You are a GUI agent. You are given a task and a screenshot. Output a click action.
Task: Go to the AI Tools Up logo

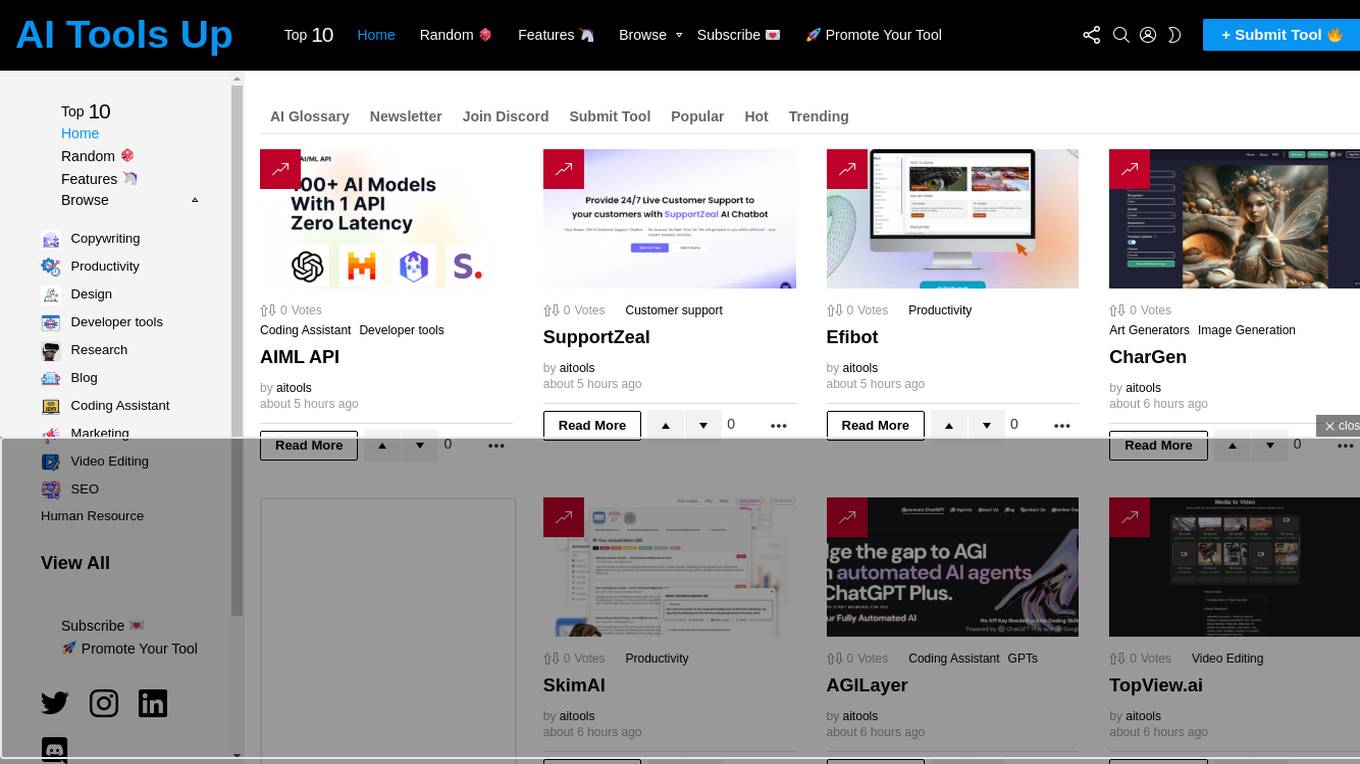[124, 35]
